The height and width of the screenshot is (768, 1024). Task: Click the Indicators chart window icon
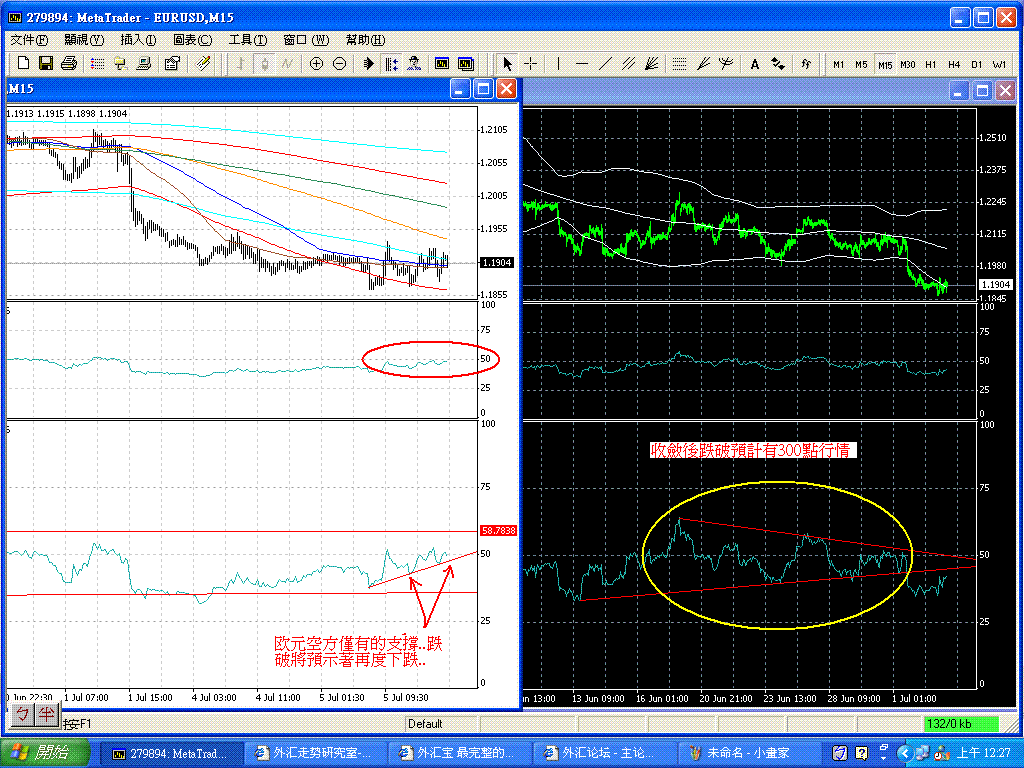(x=442, y=63)
